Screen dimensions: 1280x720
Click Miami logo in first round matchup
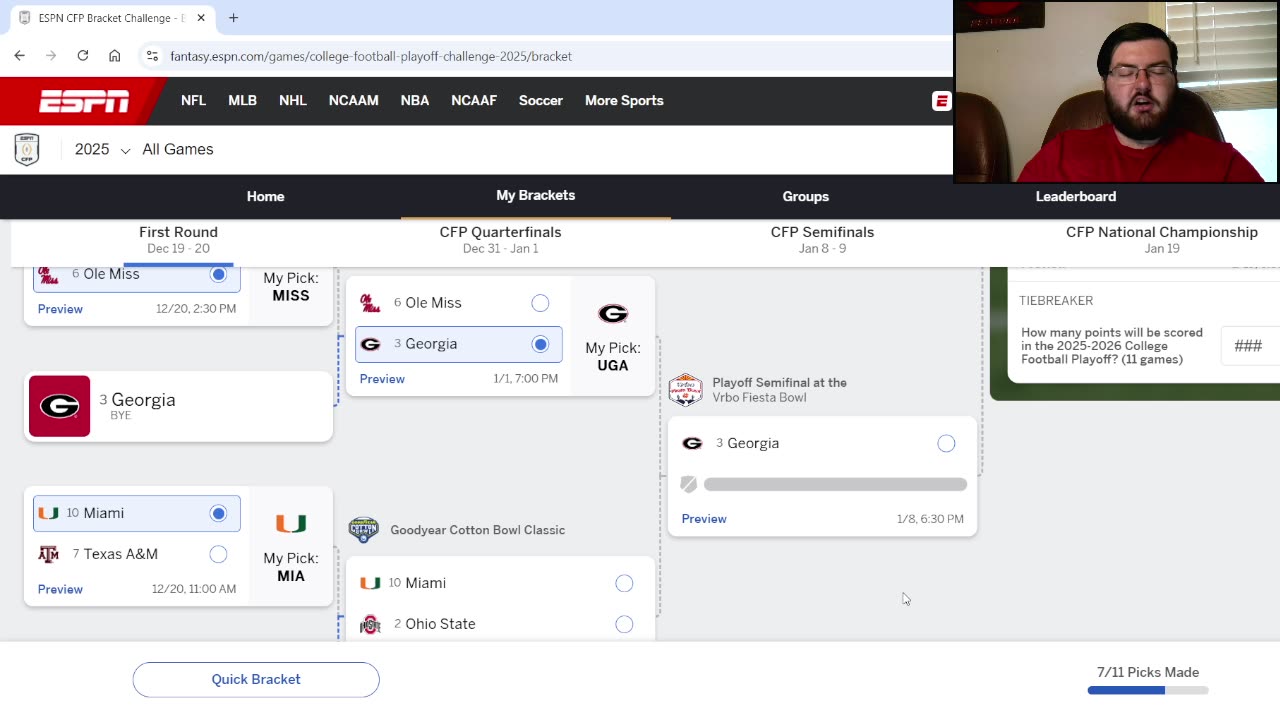pyautogui.click(x=48, y=513)
